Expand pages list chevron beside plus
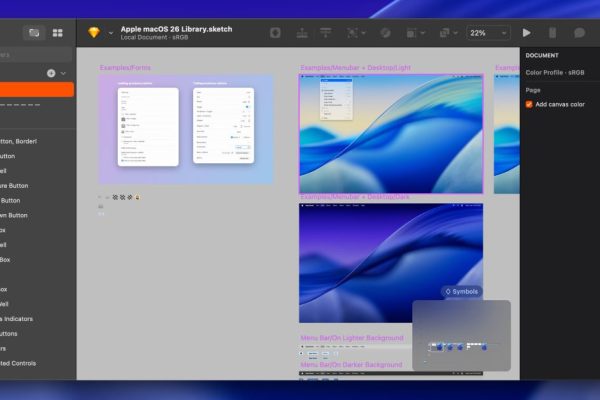 63,73
